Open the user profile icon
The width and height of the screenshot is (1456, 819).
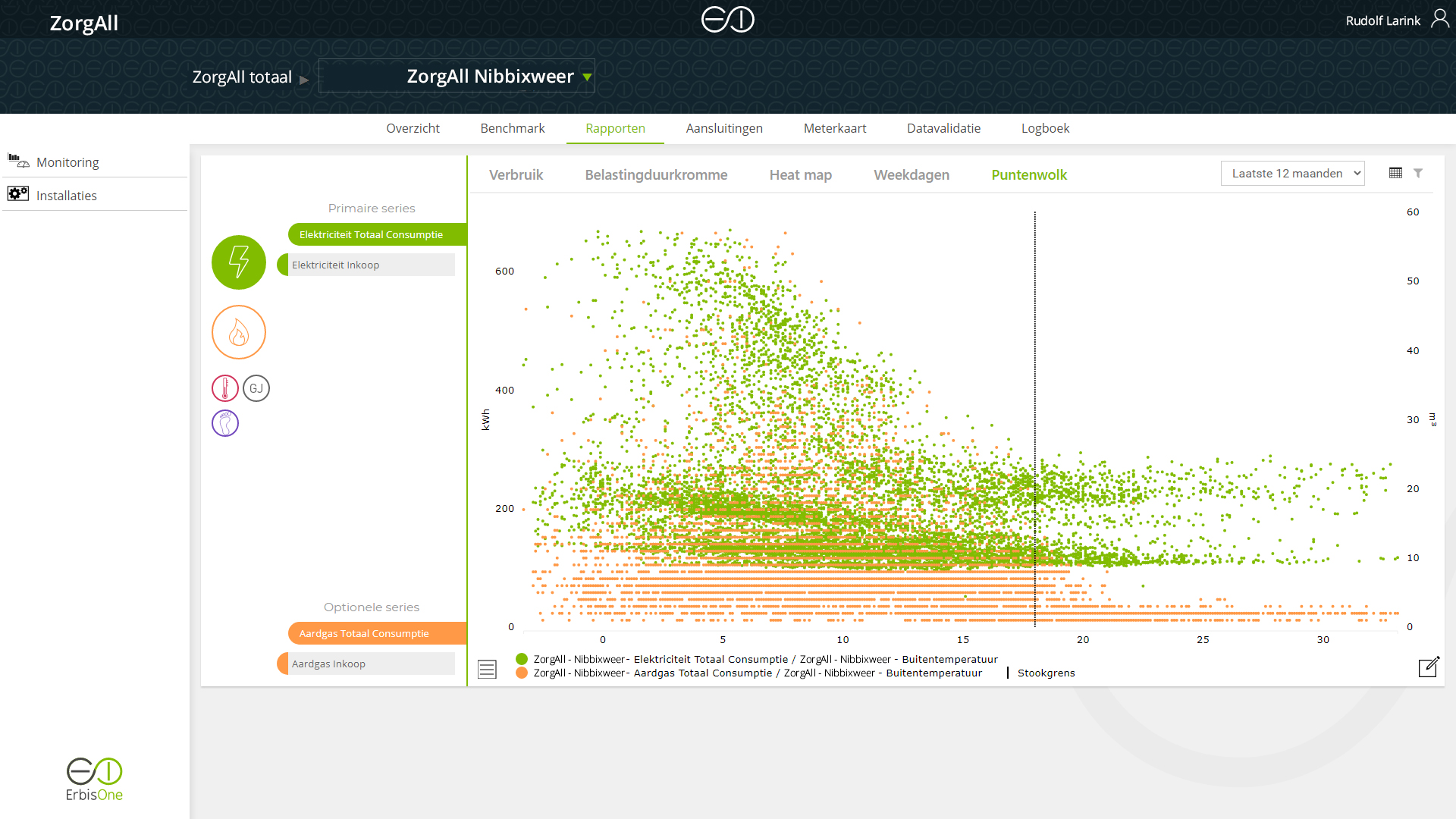(x=1439, y=19)
